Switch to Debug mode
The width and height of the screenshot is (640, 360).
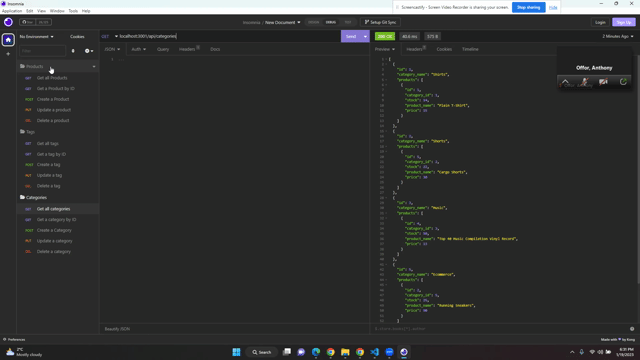[x=331, y=22]
